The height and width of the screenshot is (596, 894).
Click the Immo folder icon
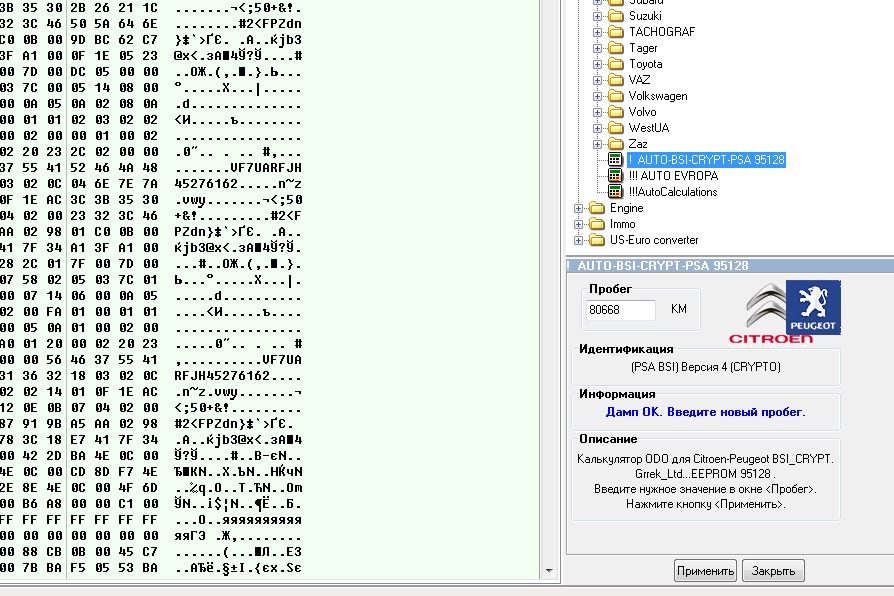point(596,224)
